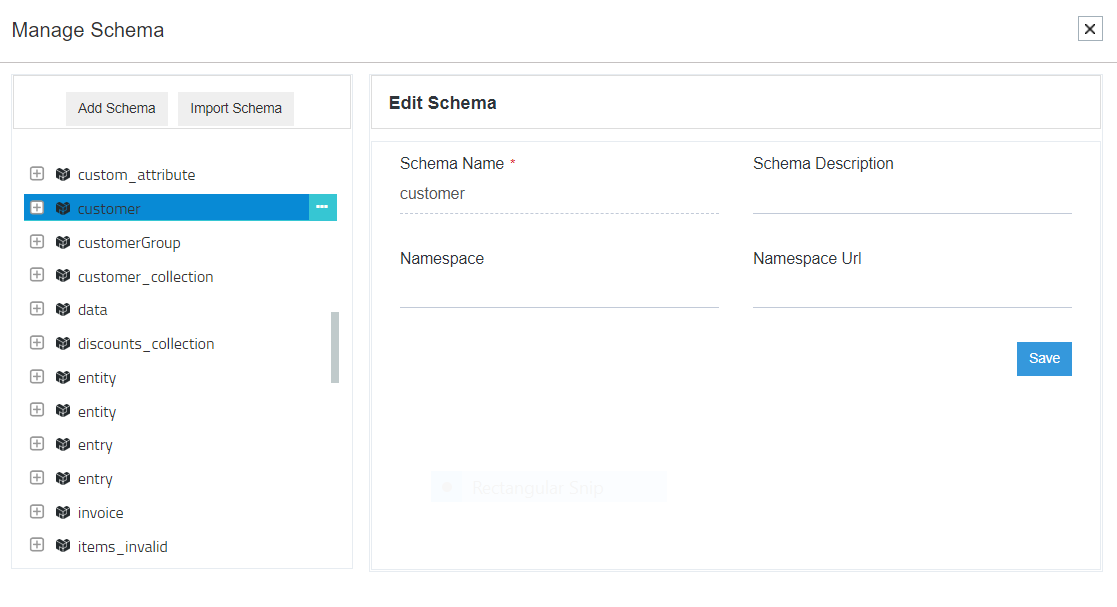Click the cube icon beside custom_attribute
Screen dimensions: 1117x607
pos(61,174)
